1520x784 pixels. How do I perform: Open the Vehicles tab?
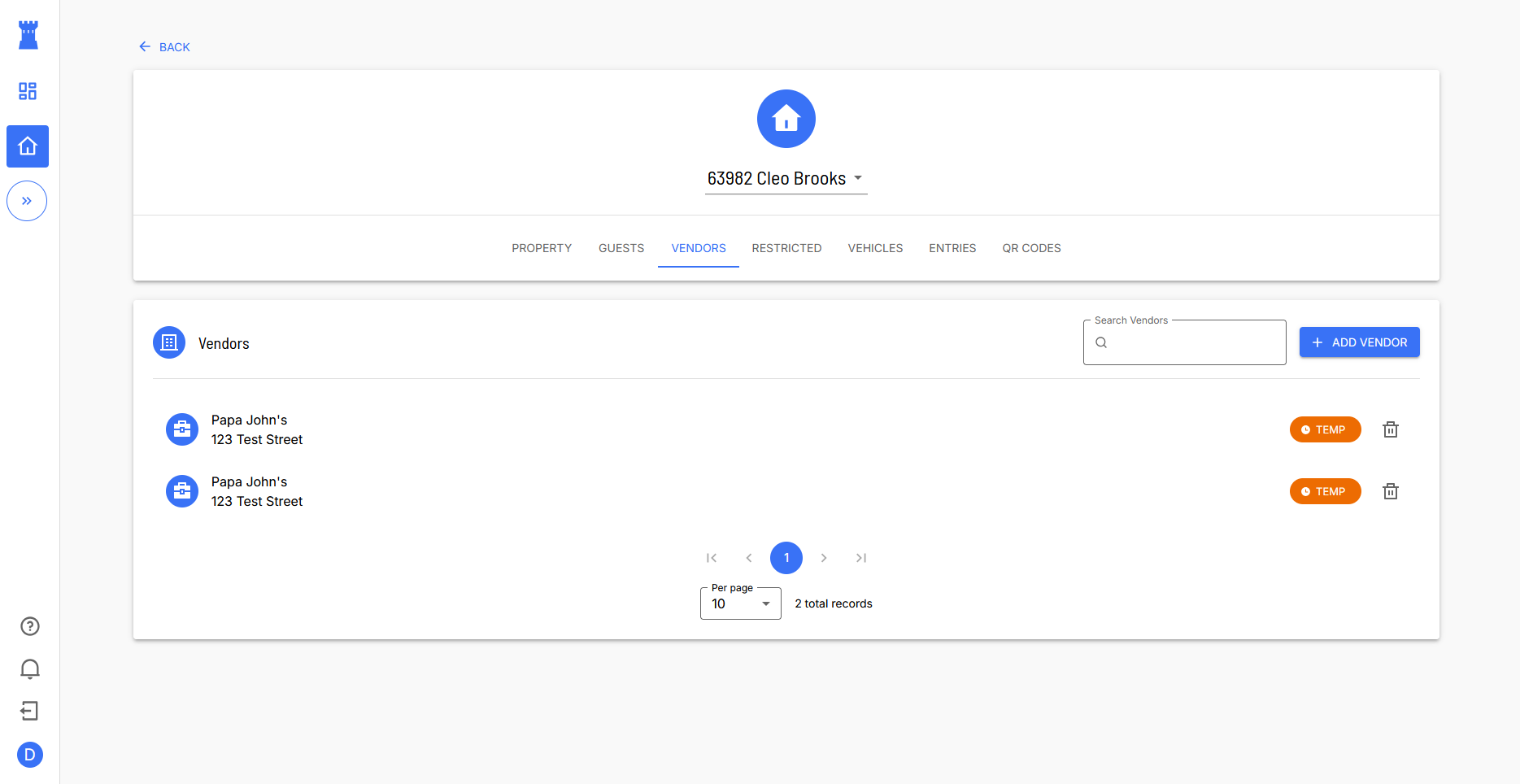click(875, 248)
